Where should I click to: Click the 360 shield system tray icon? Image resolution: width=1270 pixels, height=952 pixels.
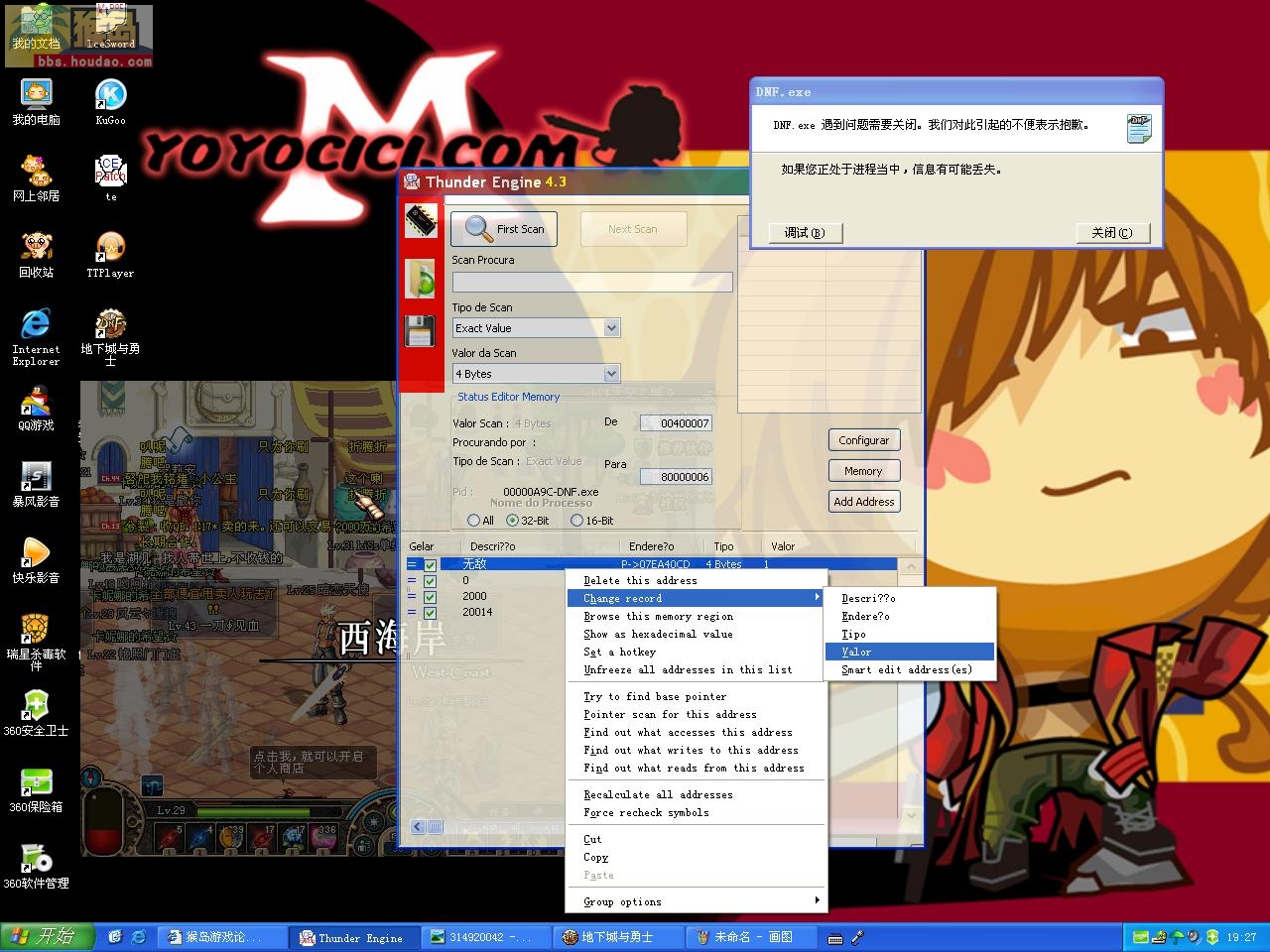pos(1211,936)
